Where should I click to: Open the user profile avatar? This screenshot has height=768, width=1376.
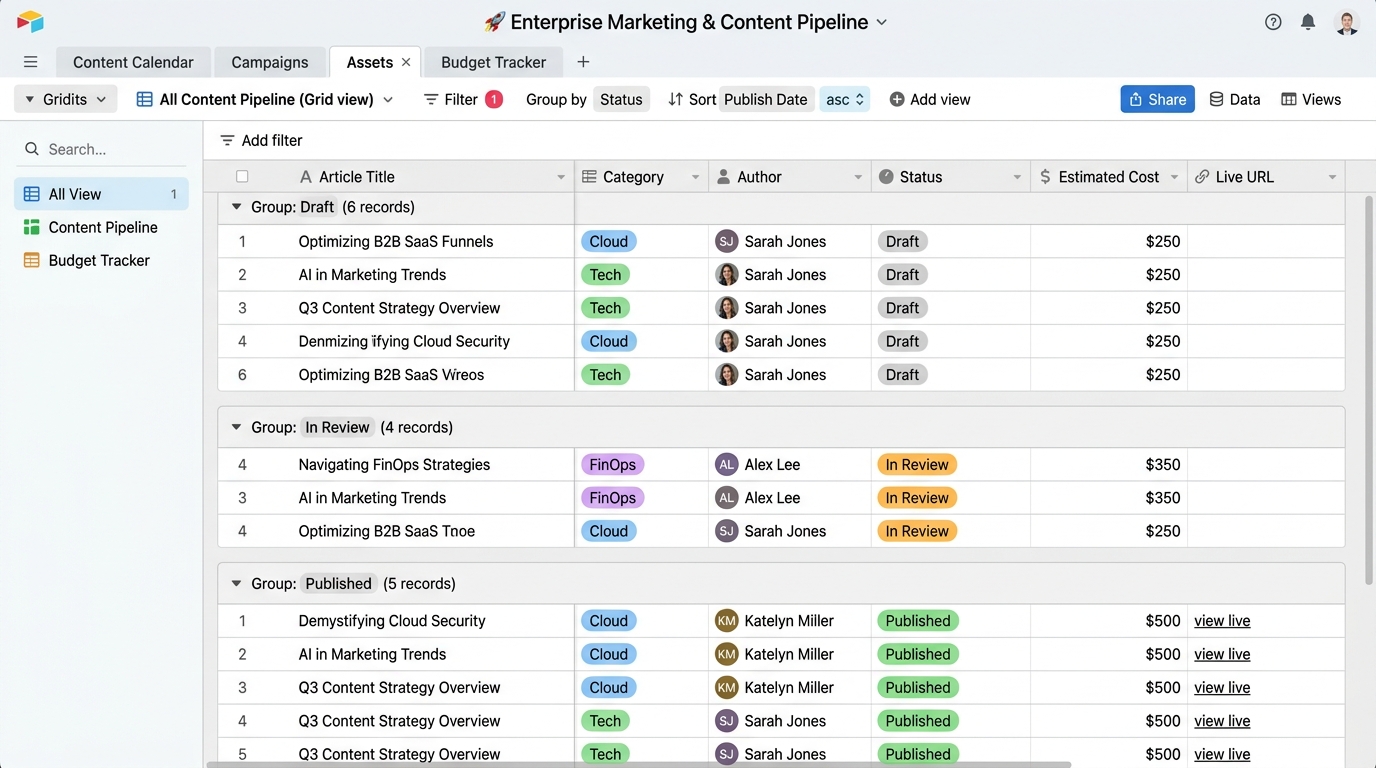coord(1347,22)
